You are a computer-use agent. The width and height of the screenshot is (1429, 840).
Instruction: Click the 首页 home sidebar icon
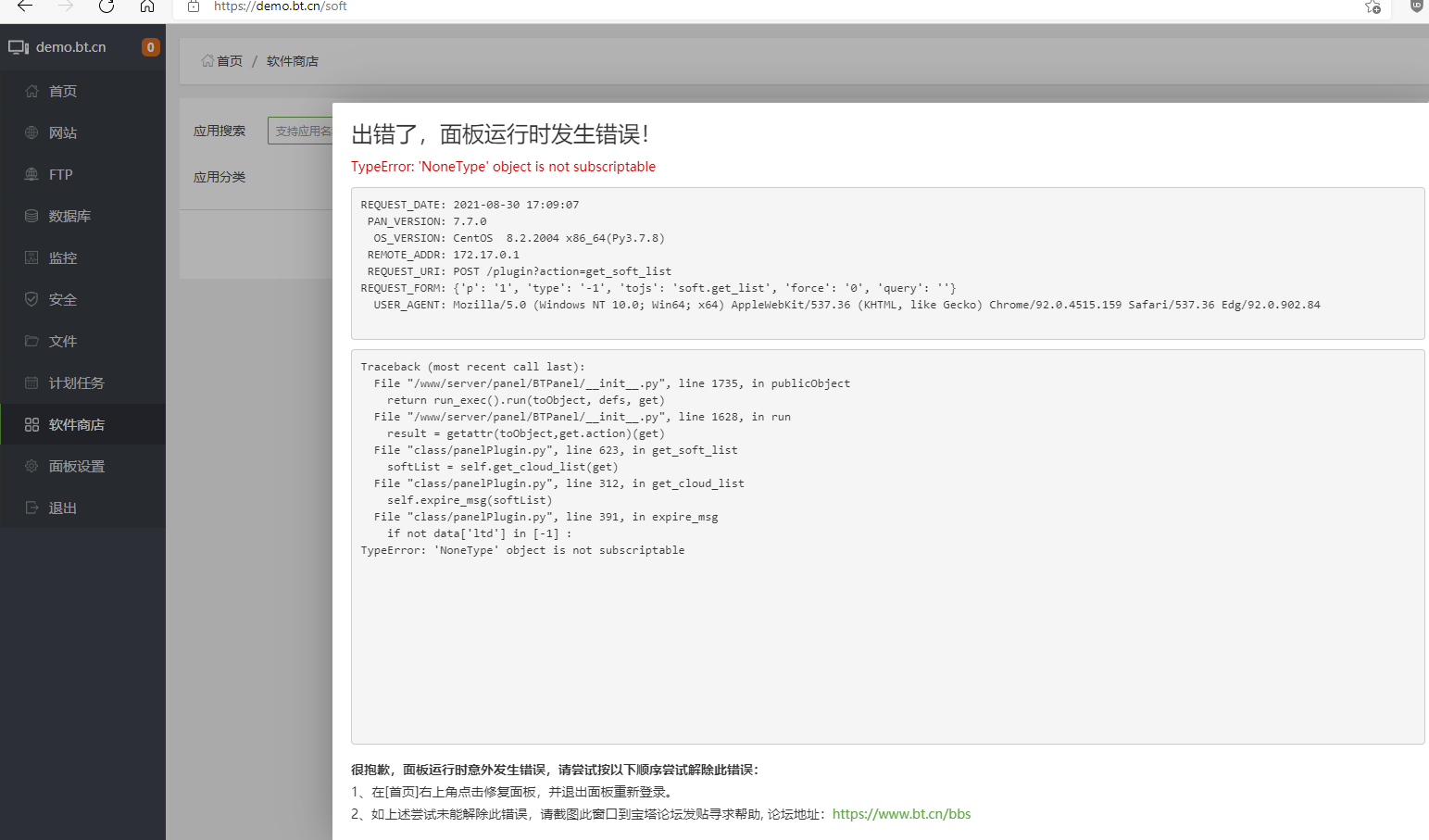pos(31,91)
